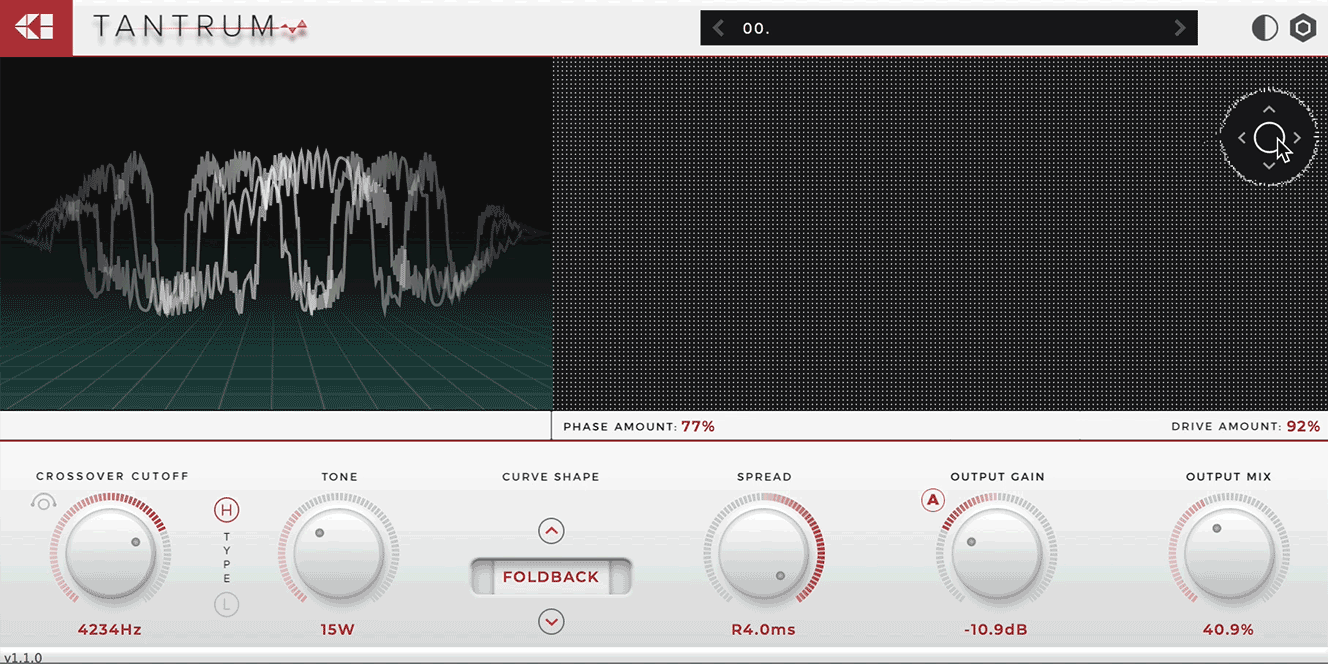Select previous curve shape with up chevron
Image resolution: width=1328 pixels, height=664 pixels.
coord(551,531)
